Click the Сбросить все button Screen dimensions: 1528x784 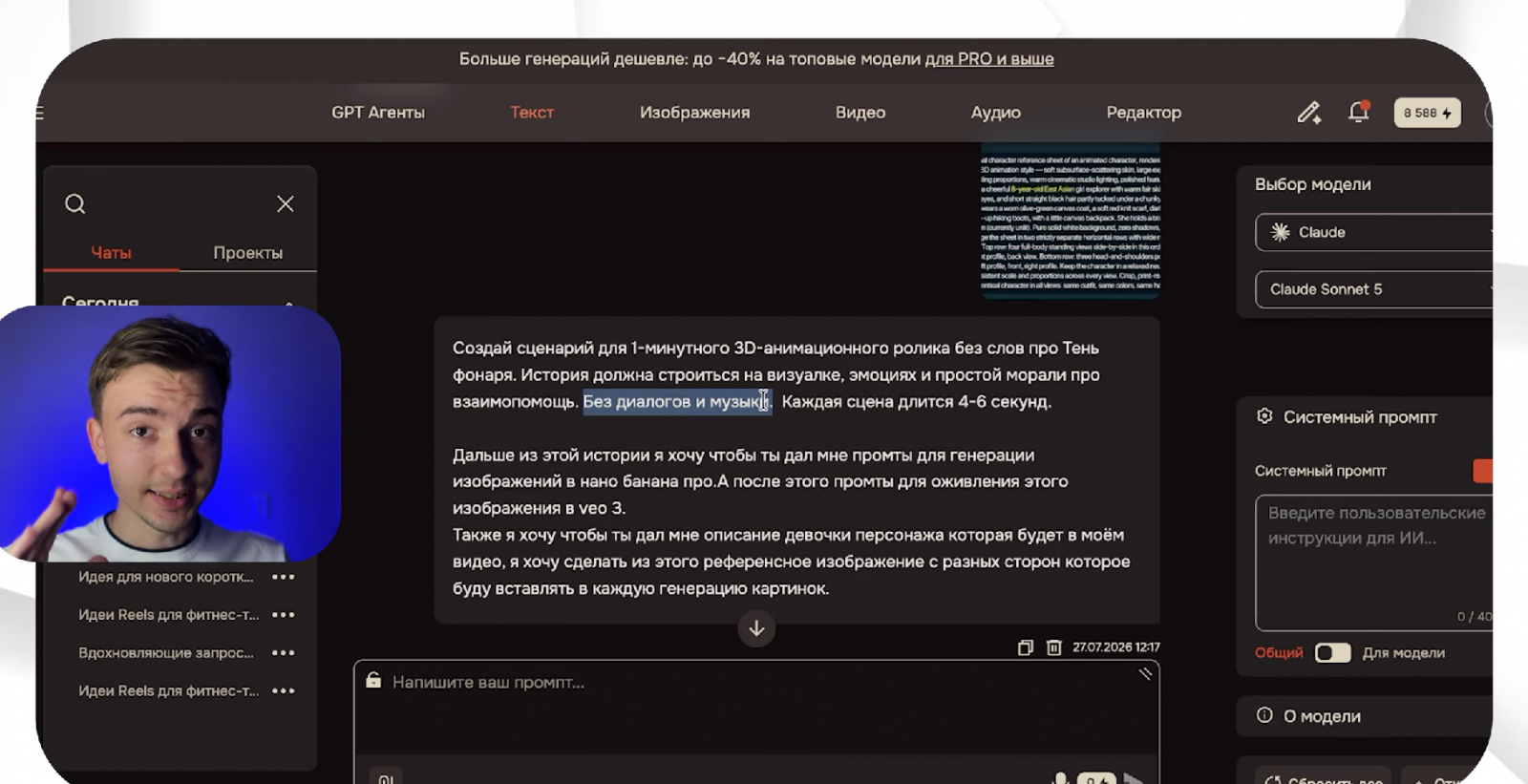tap(1324, 776)
